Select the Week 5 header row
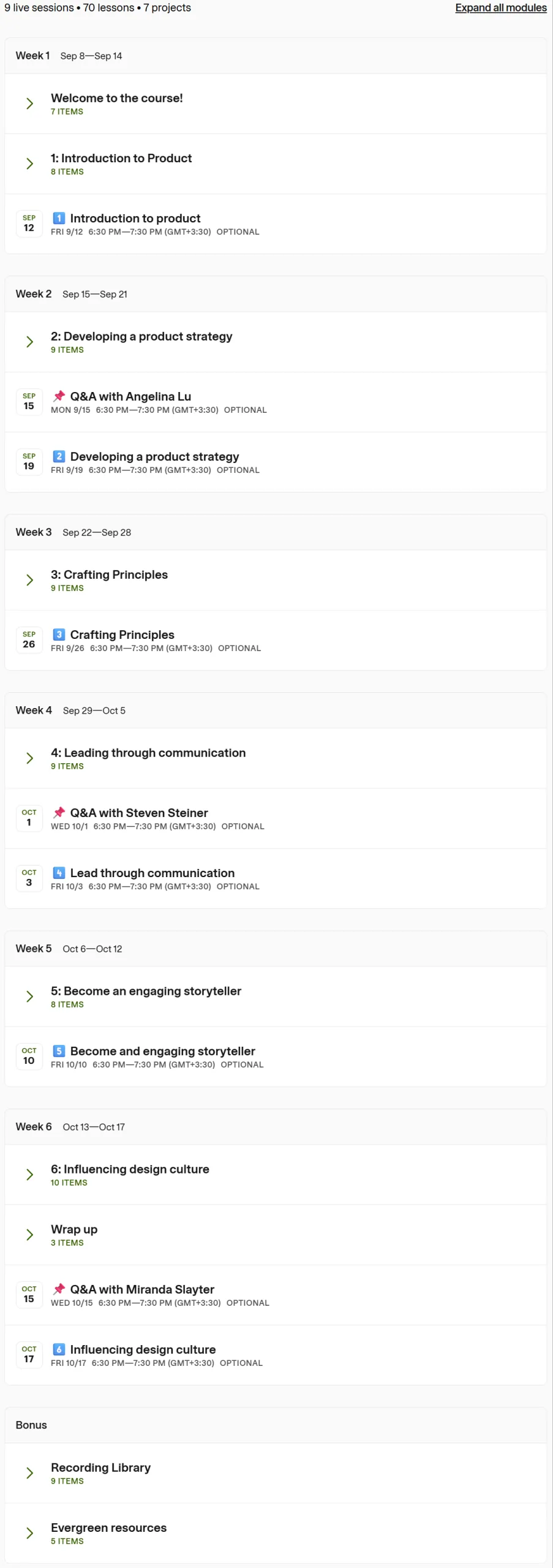 (x=276, y=949)
